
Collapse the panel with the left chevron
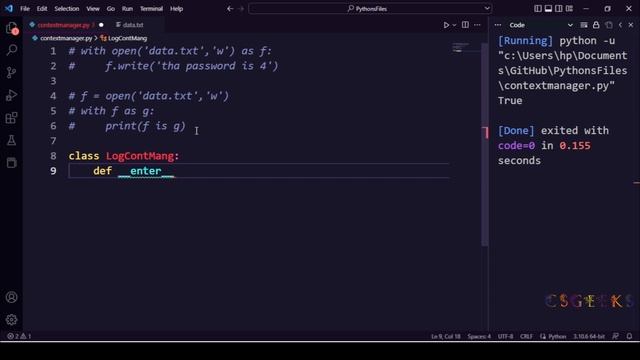point(620,25)
